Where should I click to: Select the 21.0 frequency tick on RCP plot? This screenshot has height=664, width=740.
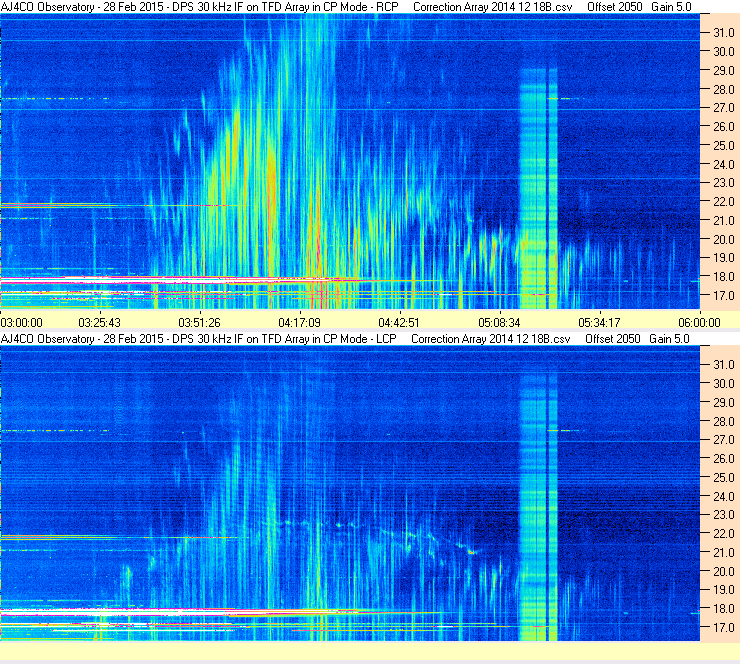pos(724,220)
